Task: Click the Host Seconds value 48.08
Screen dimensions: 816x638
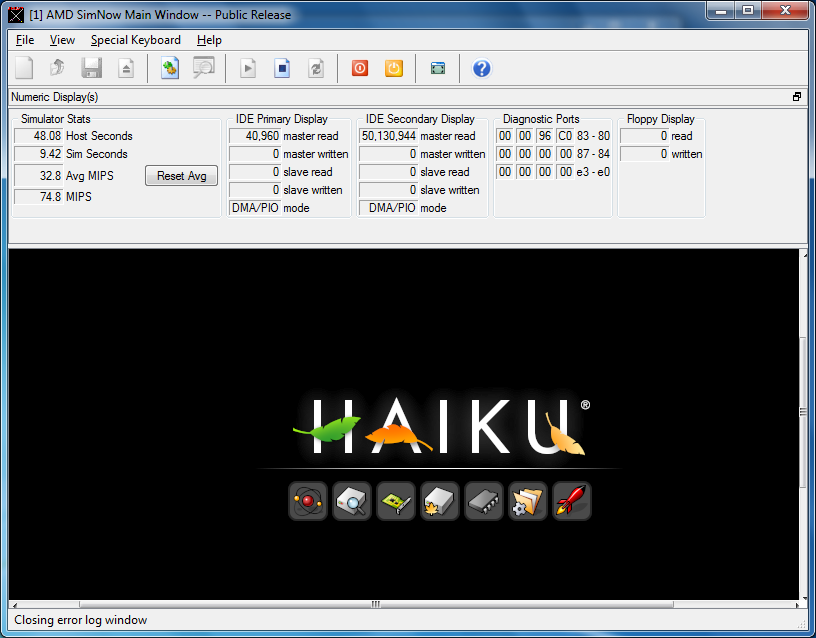Action: (39, 136)
